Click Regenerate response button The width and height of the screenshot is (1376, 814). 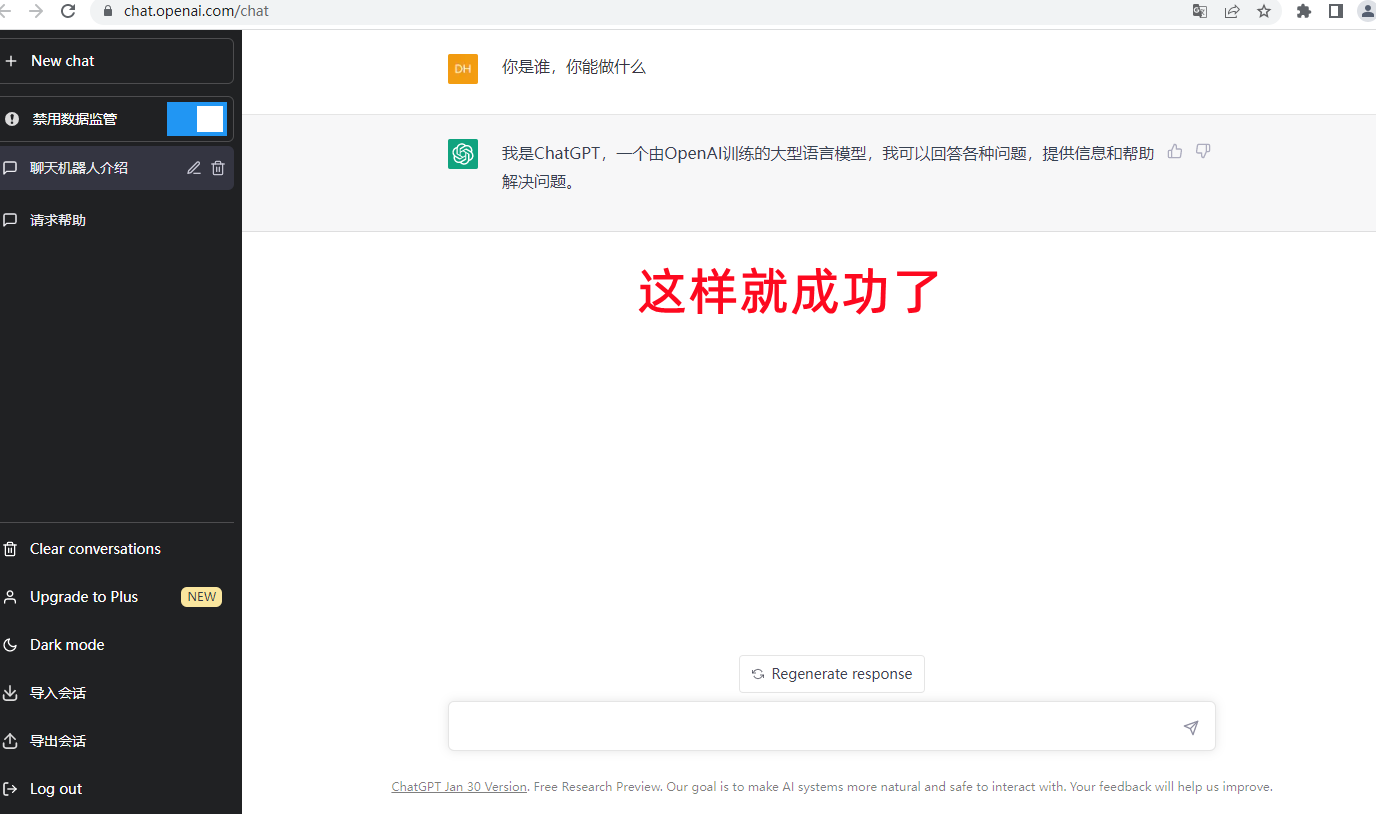click(x=831, y=674)
